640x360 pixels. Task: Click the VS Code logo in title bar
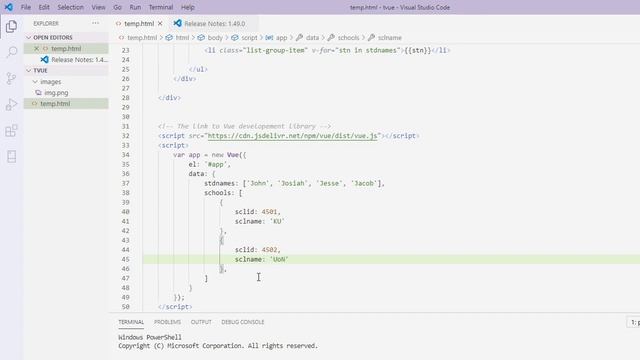[9, 7]
